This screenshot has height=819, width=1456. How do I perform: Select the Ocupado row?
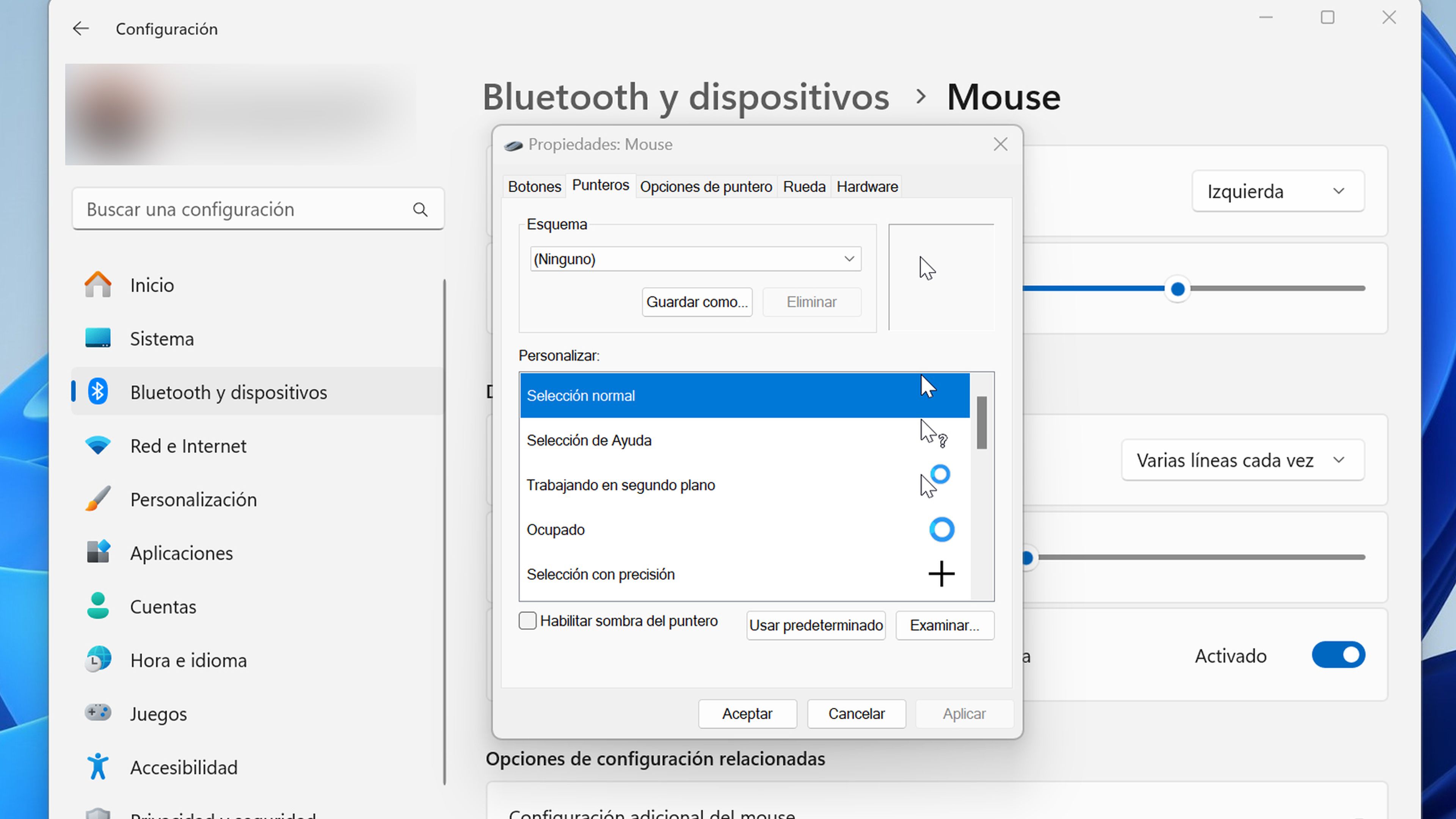click(x=744, y=529)
